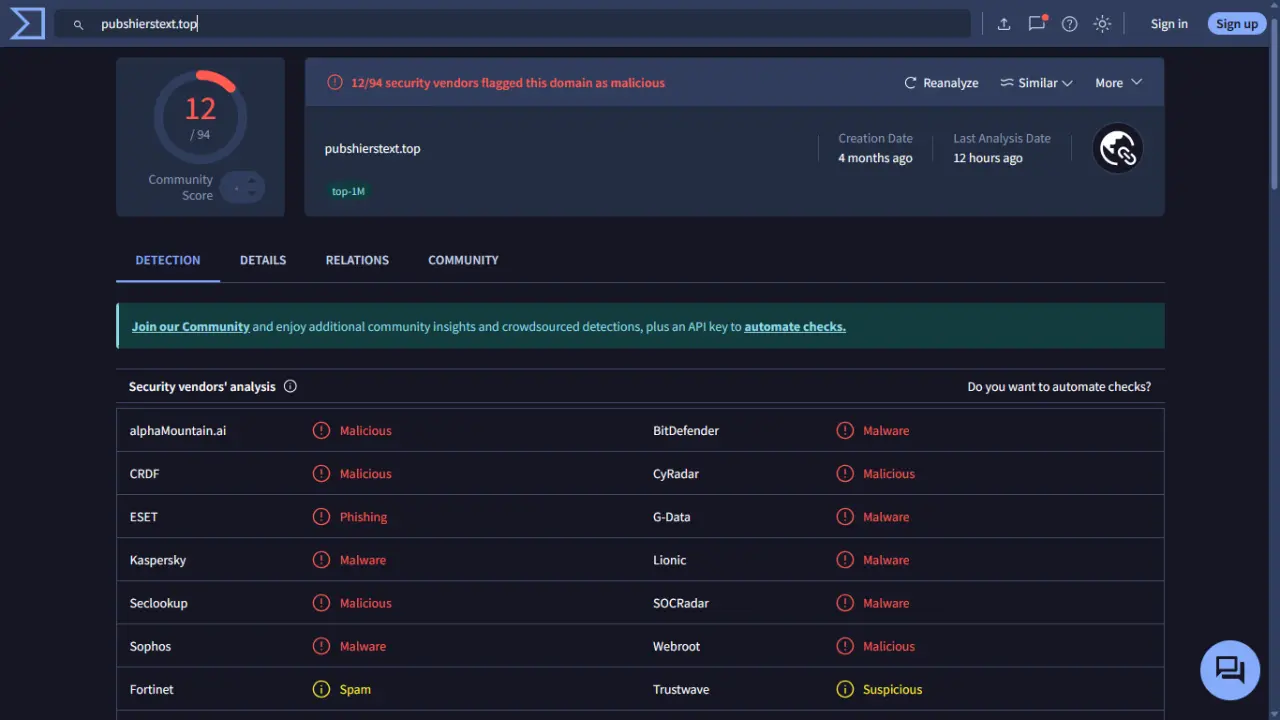The width and height of the screenshot is (1280, 720).
Task: Click the G-Data vendor name
Action: coord(671,516)
